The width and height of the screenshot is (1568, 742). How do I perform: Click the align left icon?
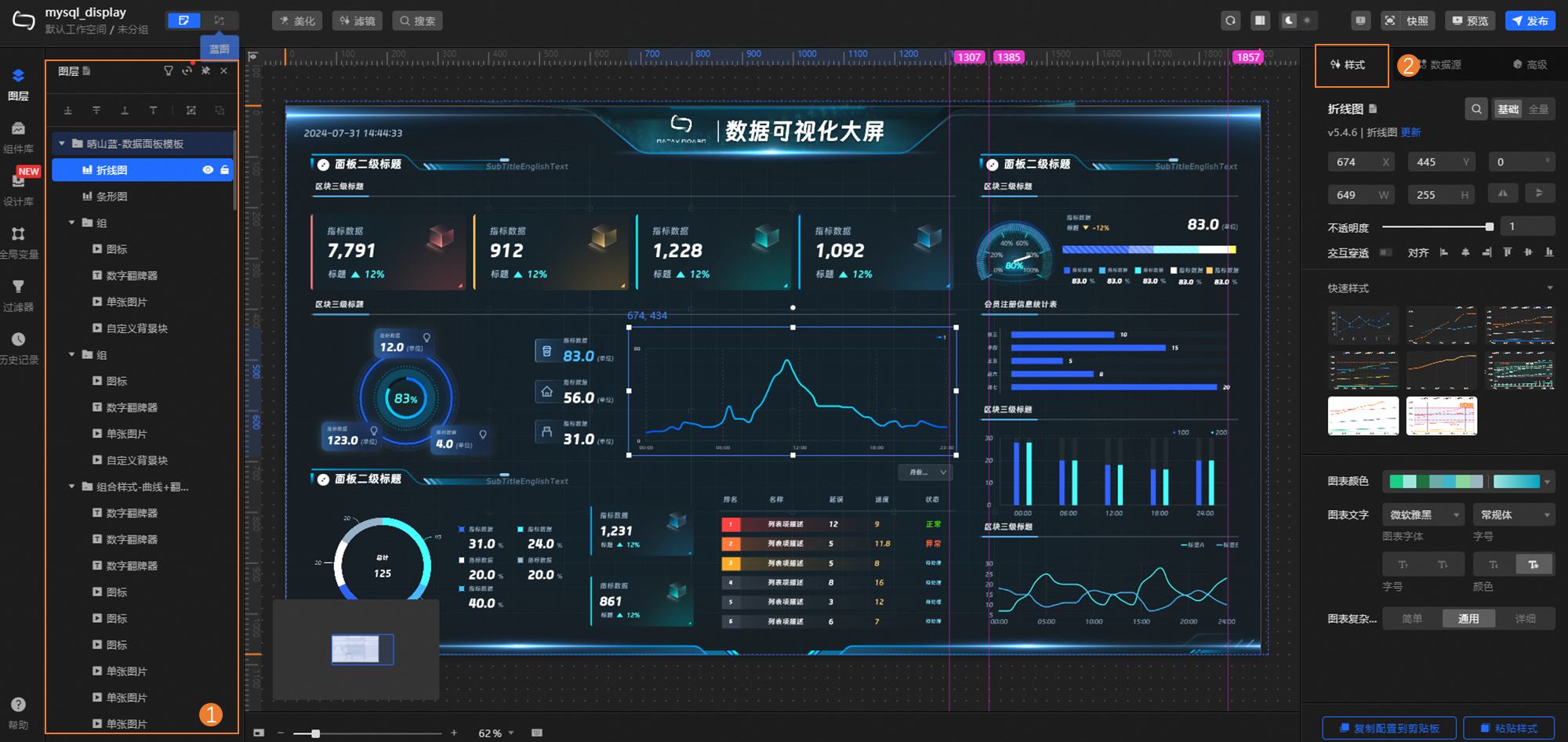point(1444,252)
